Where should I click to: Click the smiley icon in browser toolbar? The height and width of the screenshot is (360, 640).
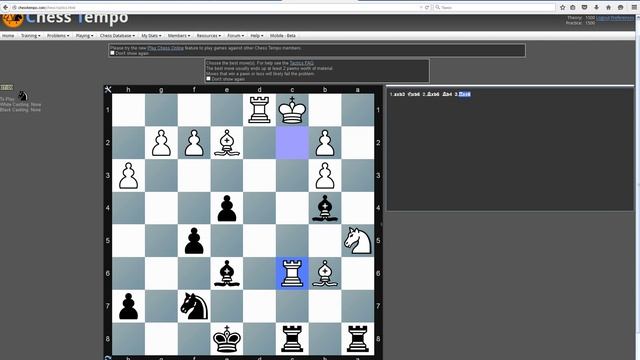[x=620, y=7]
